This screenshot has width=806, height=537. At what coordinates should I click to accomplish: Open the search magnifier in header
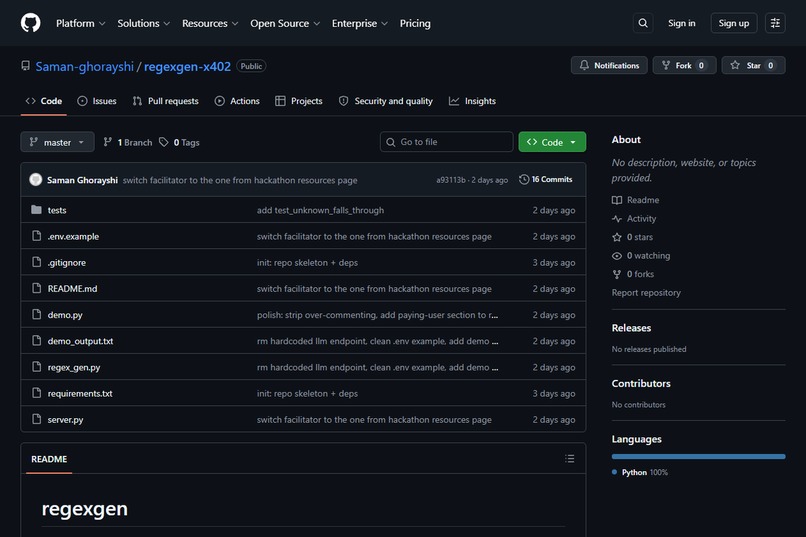pos(643,23)
